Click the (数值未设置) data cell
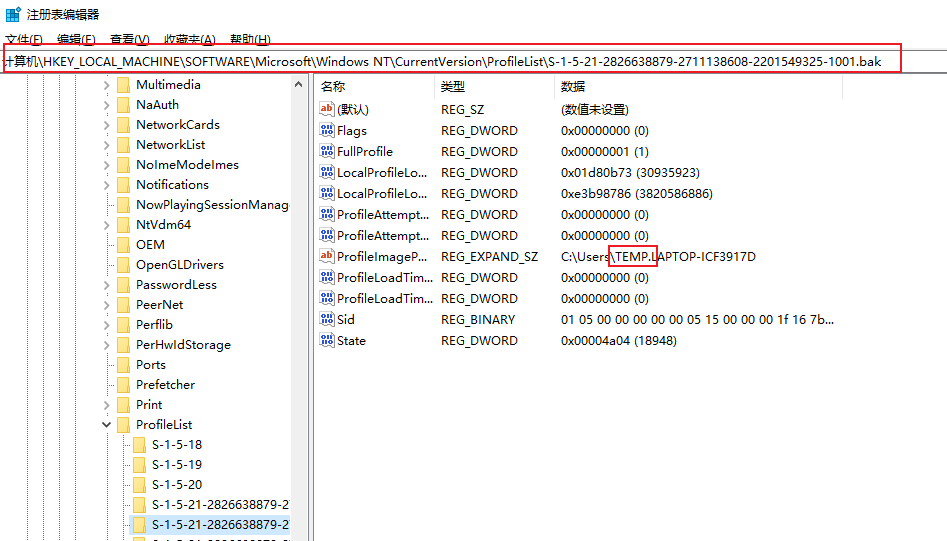This screenshot has height=541, width=947. click(595, 109)
